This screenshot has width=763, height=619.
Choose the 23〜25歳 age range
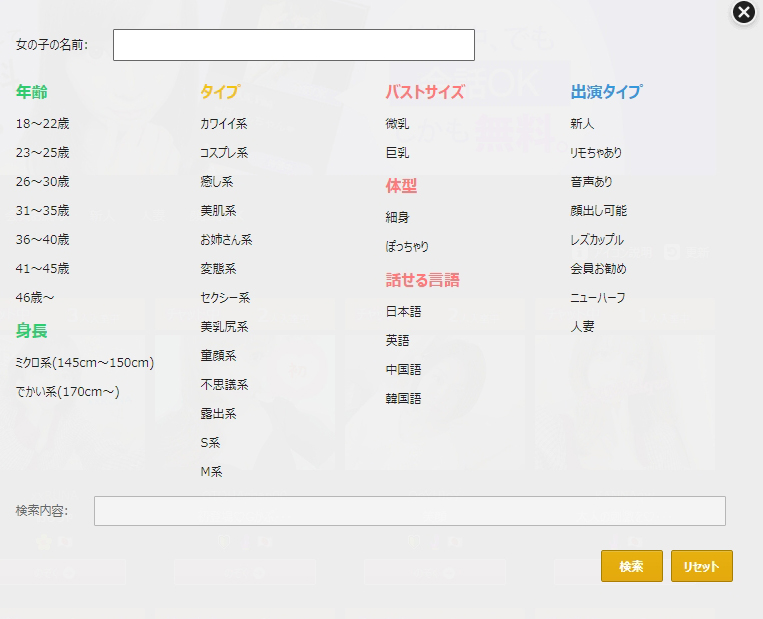43,153
